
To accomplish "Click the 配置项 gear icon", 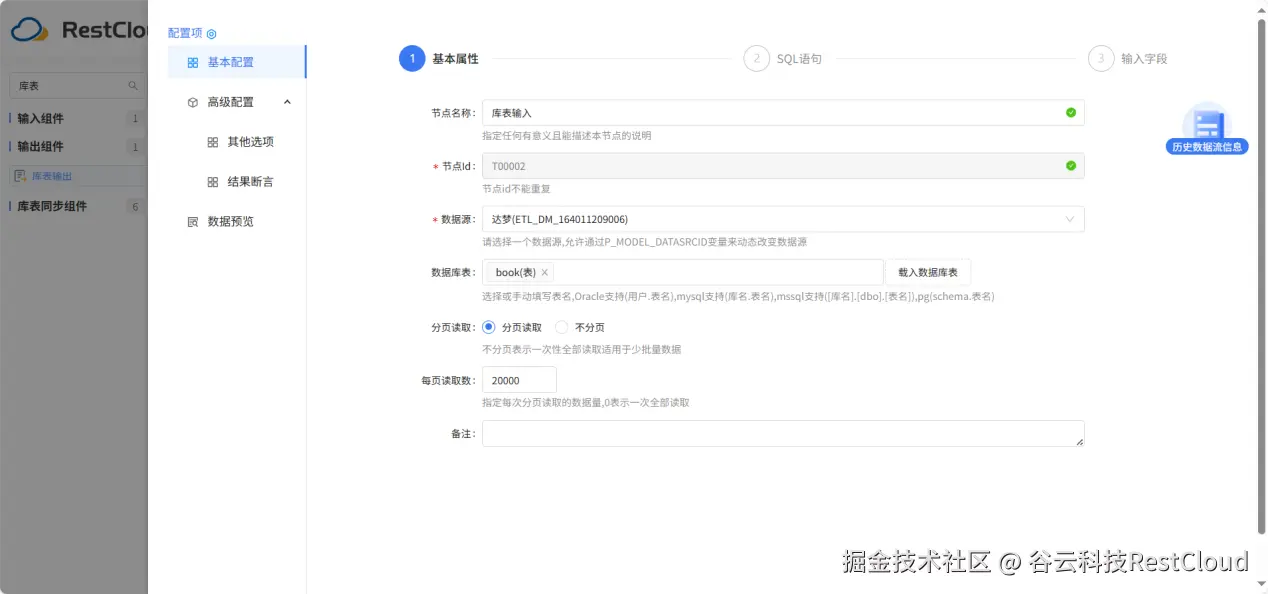I will pyautogui.click(x=211, y=33).
